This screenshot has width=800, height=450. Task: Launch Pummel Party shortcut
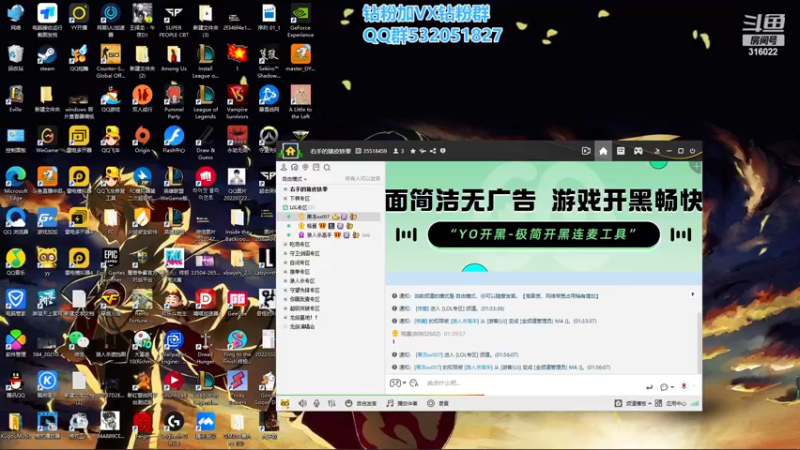click(173, 102)
